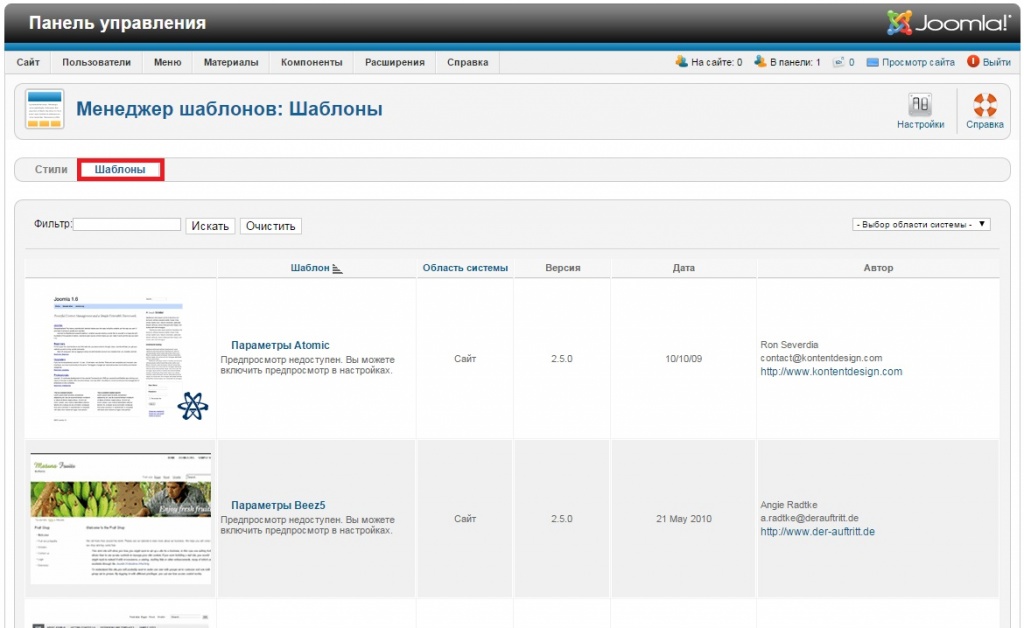Select the Шаблоны tab
Image resolution: width=1024 pixels, height=628 pixels.
tap(120, 170)
